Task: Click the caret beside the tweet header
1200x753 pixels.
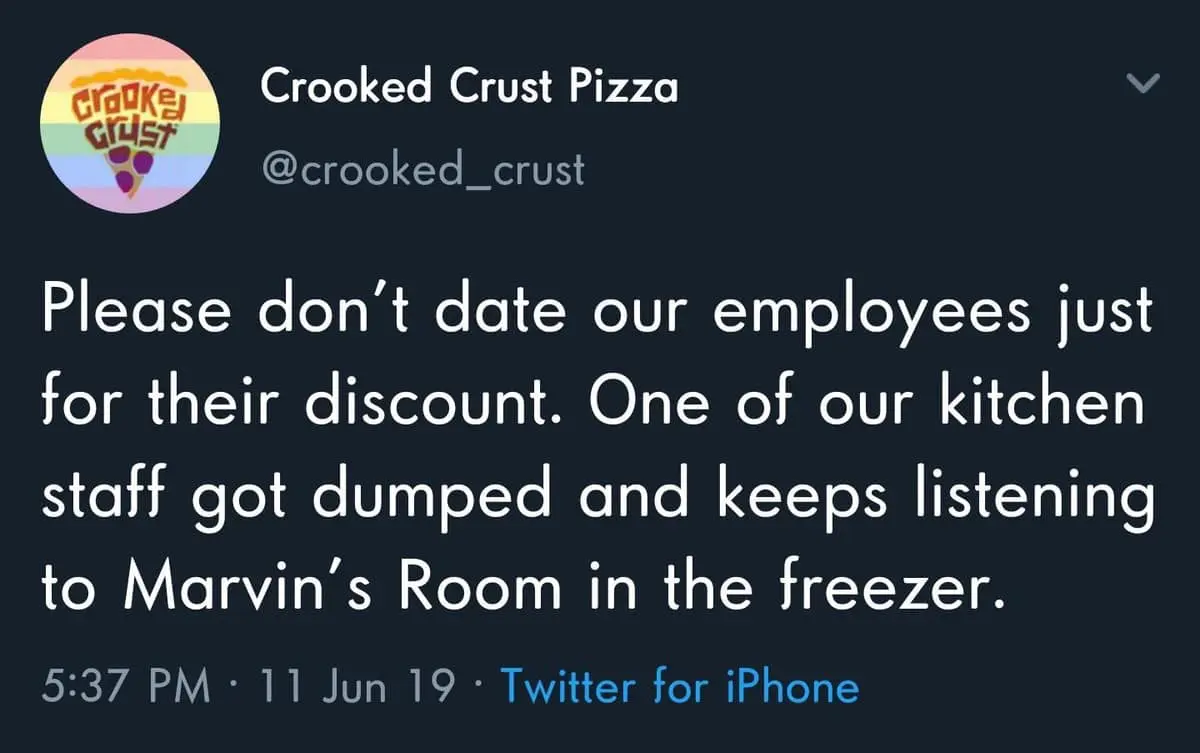Action: pos(1144,85)
